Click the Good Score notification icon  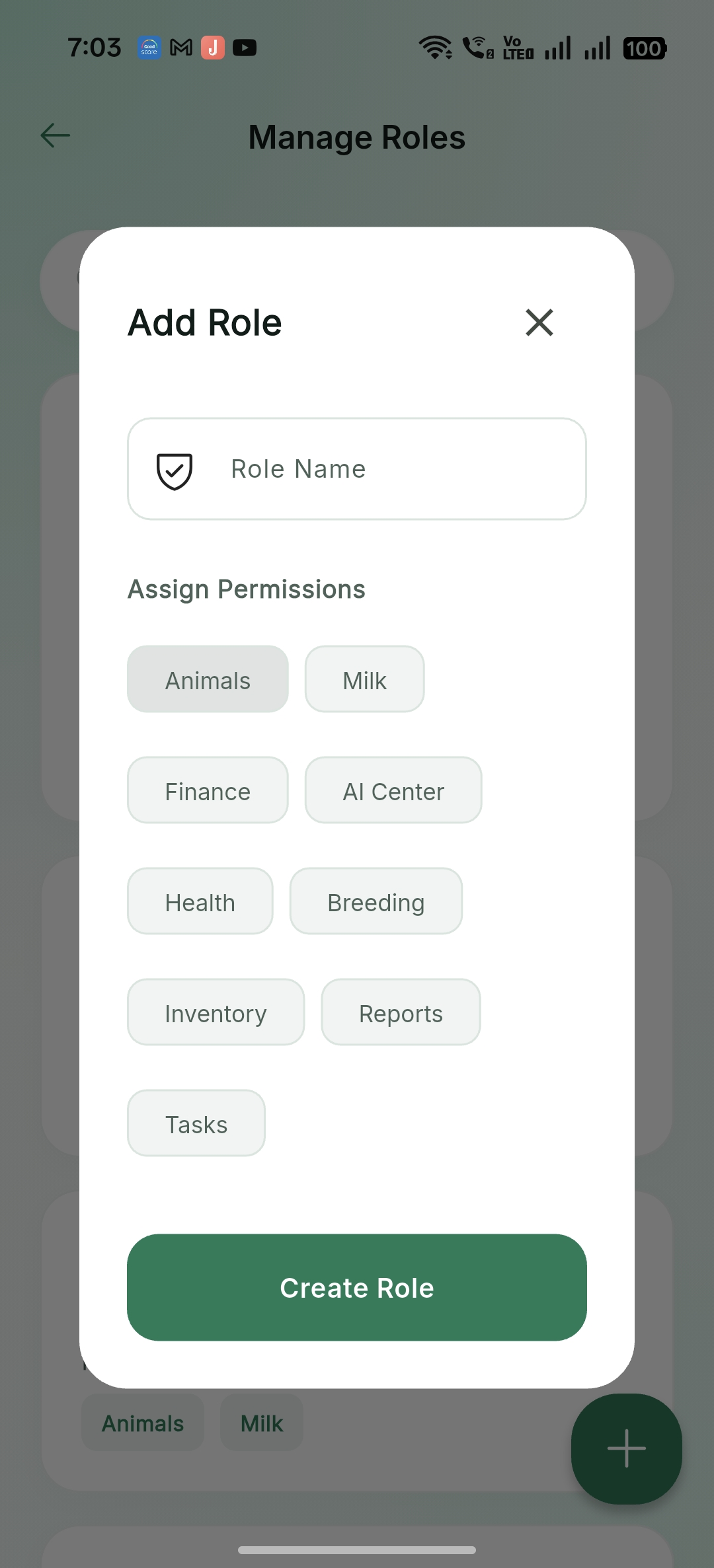point(148,47)
